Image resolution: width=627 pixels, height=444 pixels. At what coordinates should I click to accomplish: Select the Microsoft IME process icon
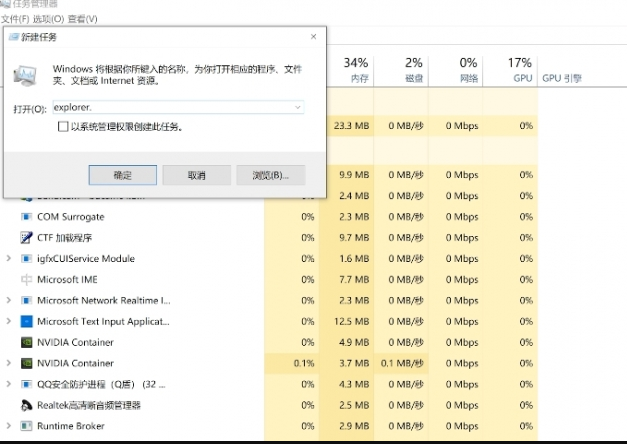pyautogui.click(x=26, y=280)
